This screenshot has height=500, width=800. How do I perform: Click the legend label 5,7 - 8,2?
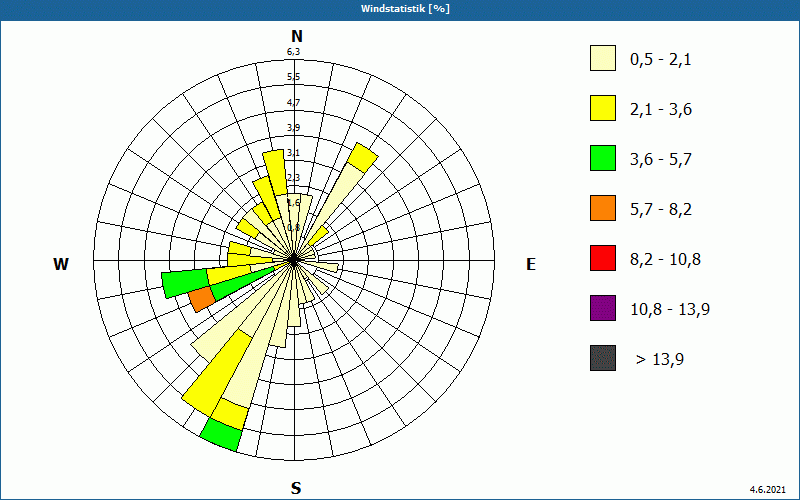coord(661,210)
